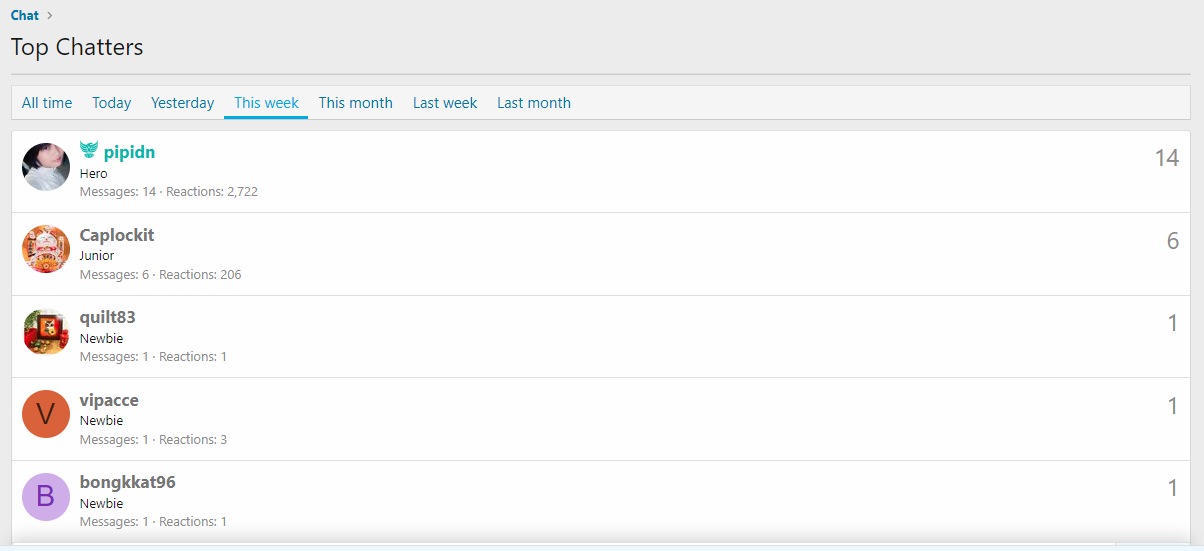Click quilt83's avatar picture
Viewport: 1204px width, 551px height.
point(46,332)
